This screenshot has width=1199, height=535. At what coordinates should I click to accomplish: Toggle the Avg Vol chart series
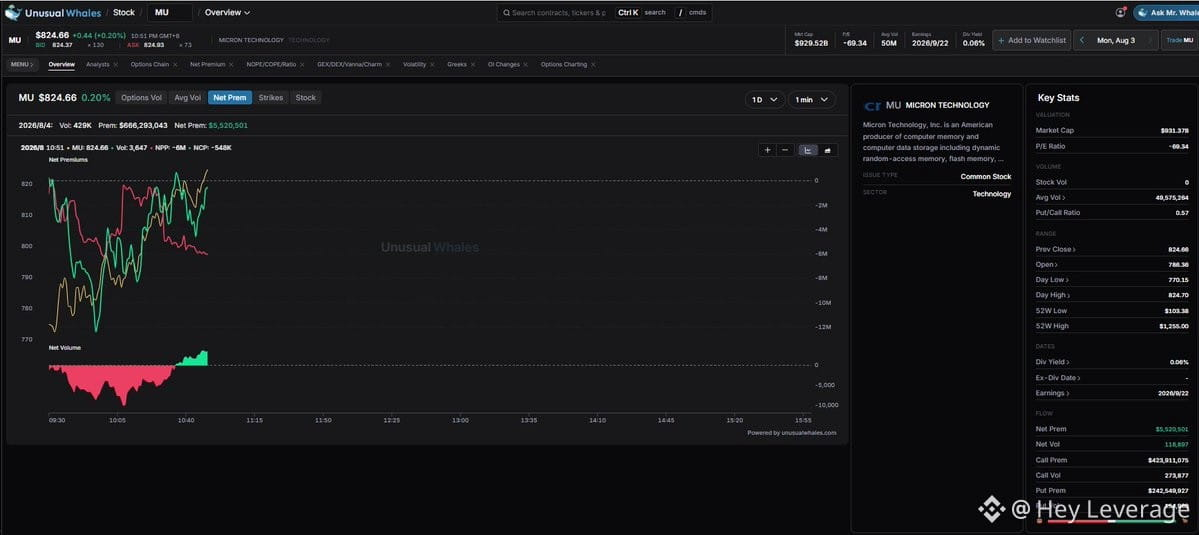click(x=187, y=98)
